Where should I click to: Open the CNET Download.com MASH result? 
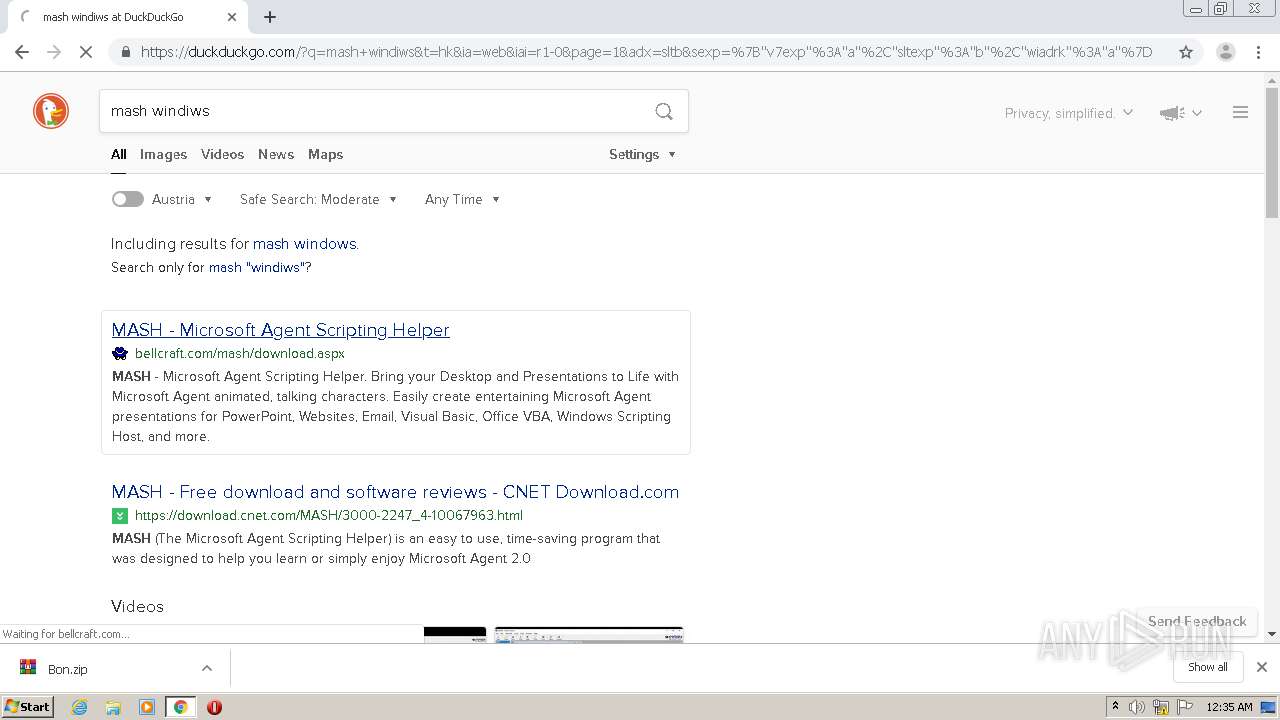point(395,492)
